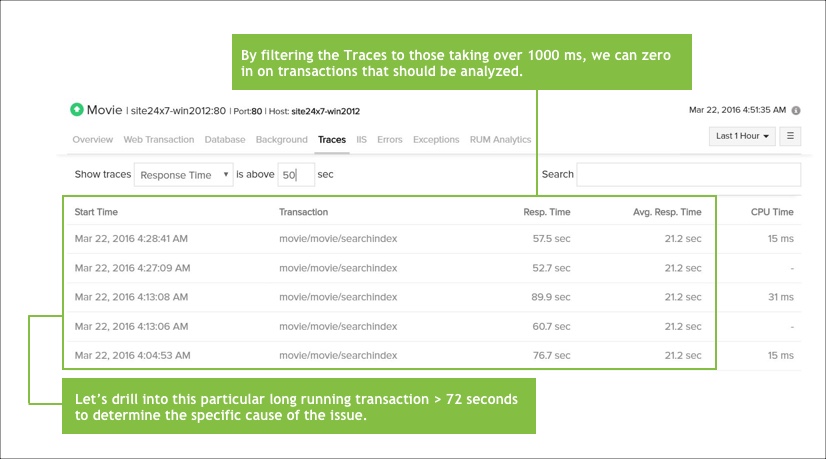
Task: Click the 76.7 sec response time cell
Action: click(x=551, y=356)
